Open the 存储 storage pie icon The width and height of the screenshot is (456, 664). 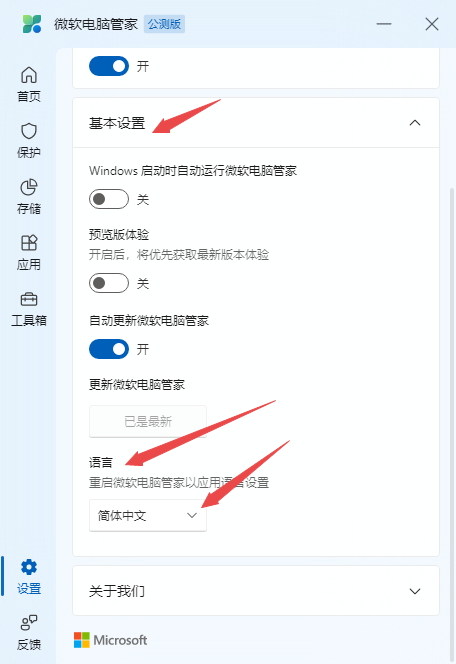(x=29, y=187)
